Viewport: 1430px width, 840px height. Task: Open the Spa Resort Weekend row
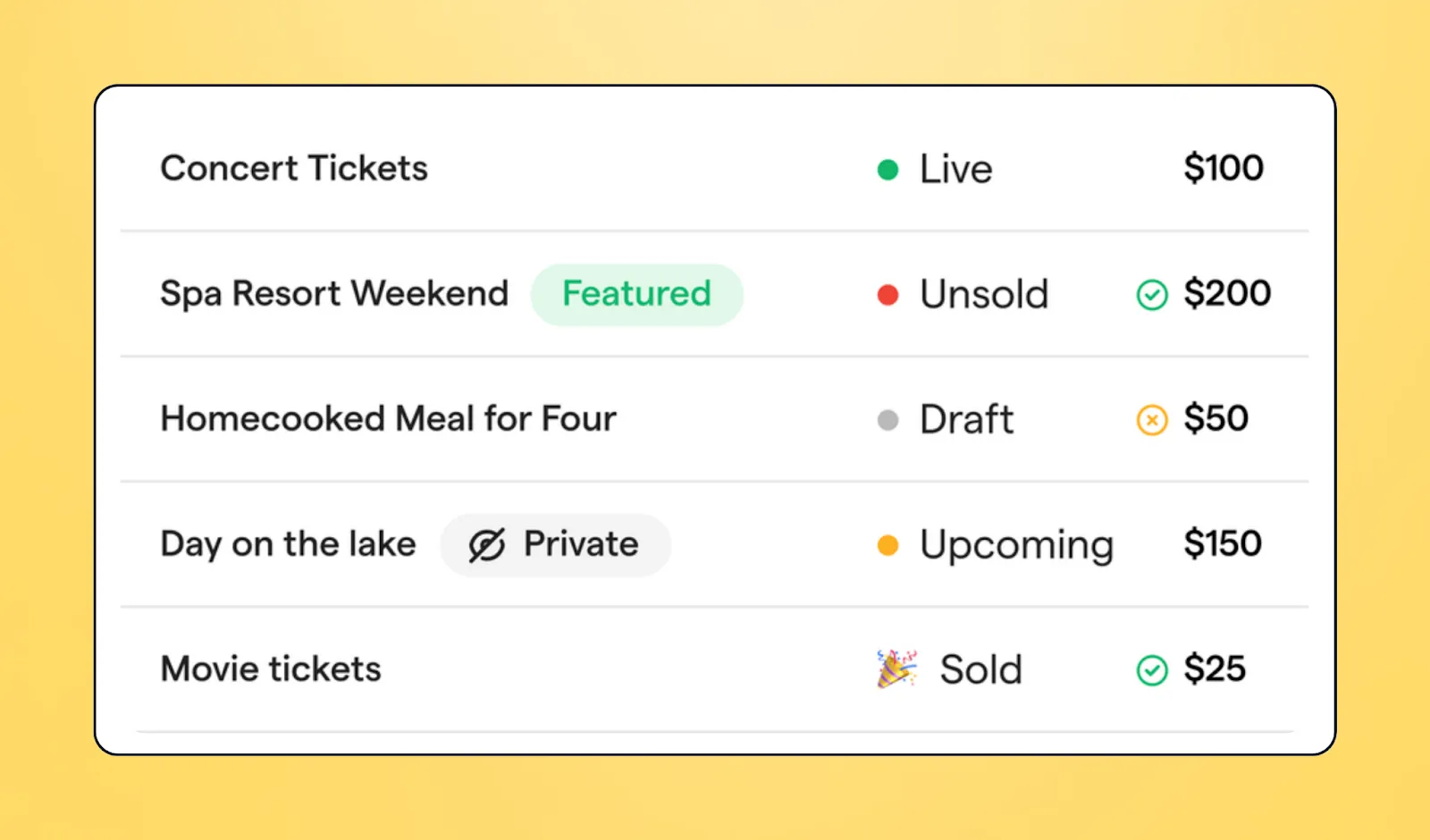[334, 294]
